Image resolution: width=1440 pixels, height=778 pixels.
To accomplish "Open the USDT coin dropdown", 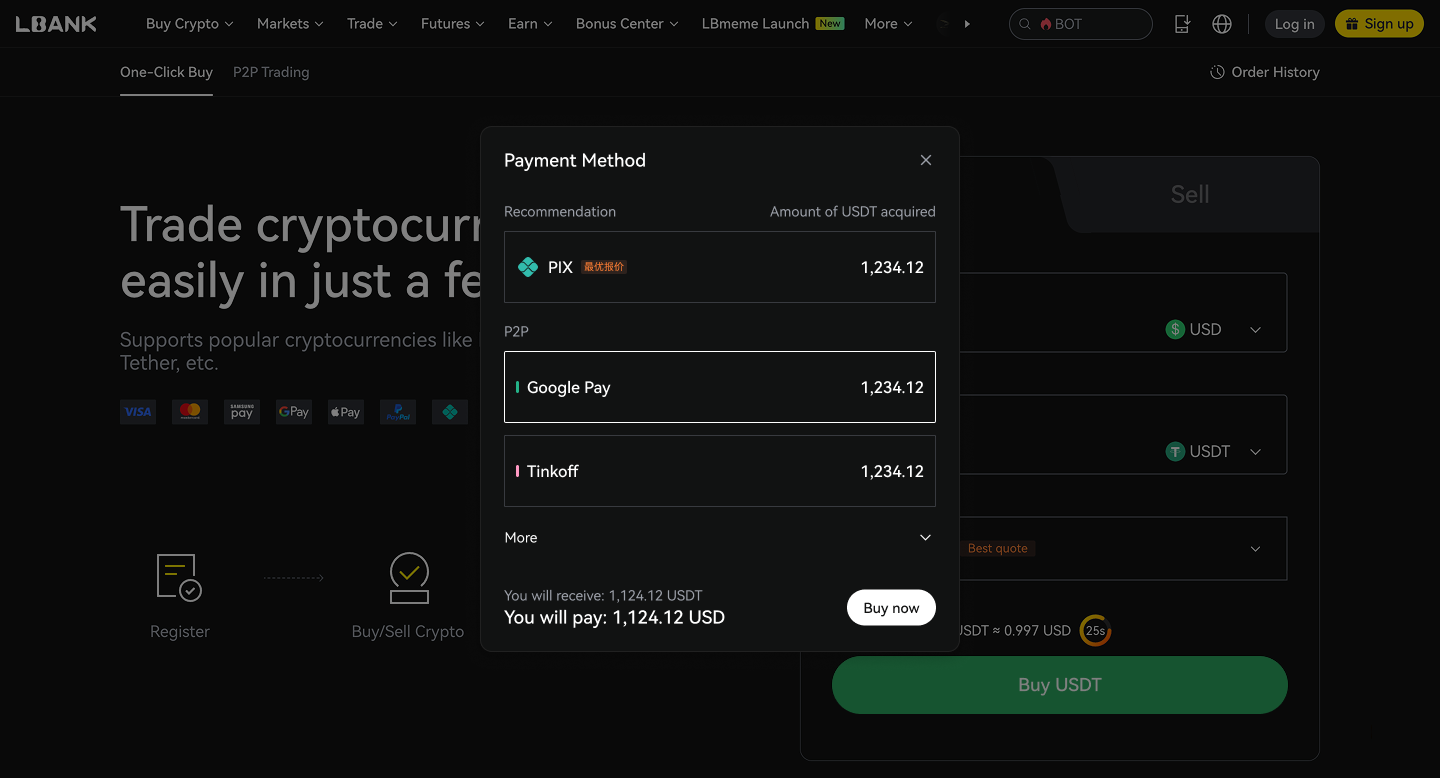I will click(x=1214, y=452).
